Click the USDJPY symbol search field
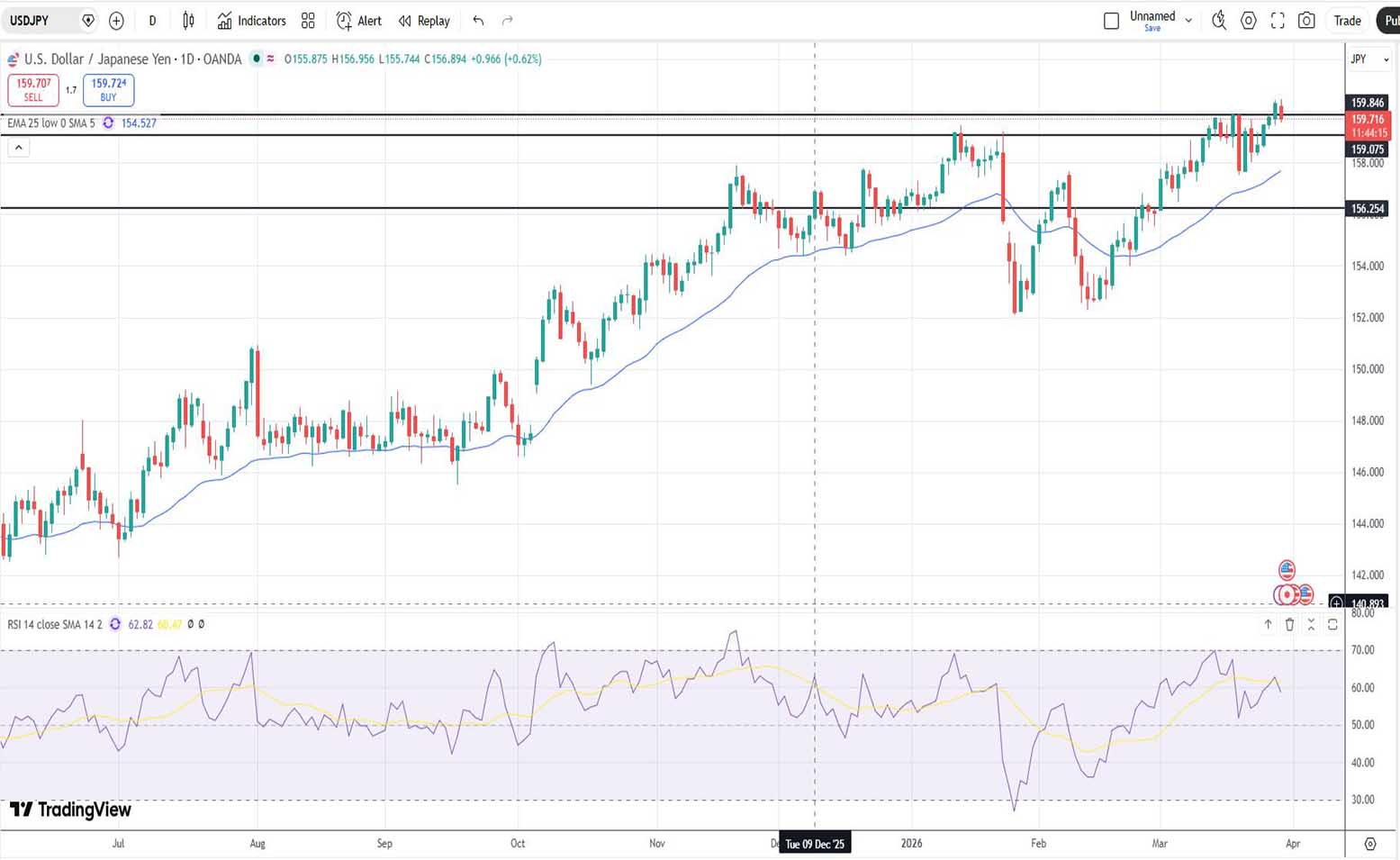 (41, 21)
